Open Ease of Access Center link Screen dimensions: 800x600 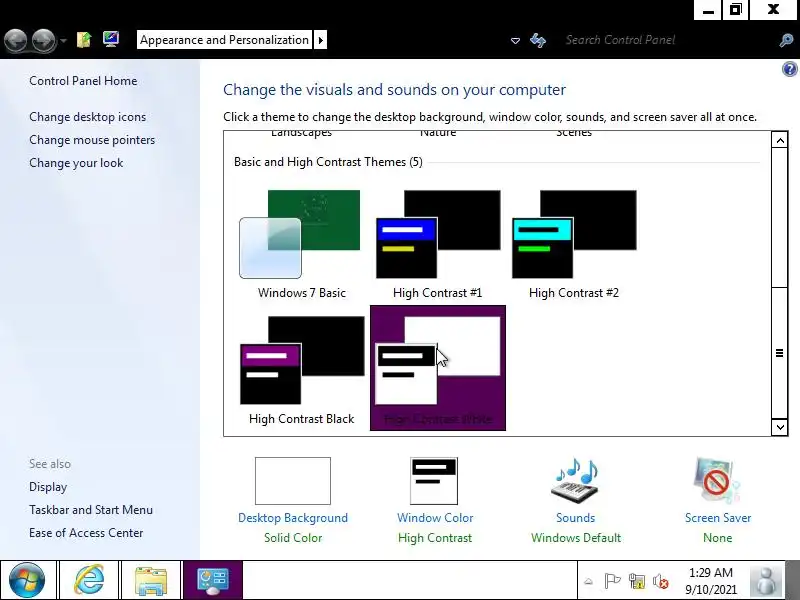pyautogui.click(x=86, y=533)
